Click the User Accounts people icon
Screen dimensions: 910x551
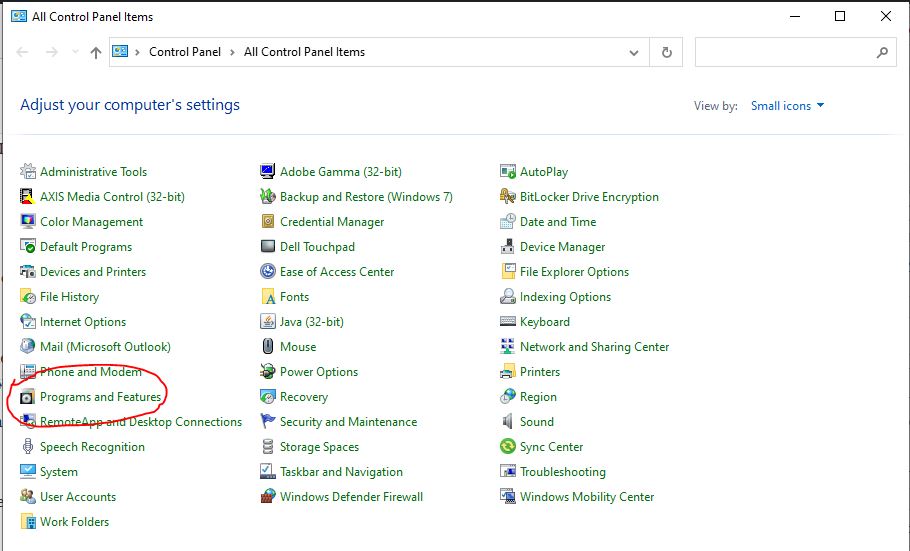pyautogui.click(x=27, y=496)
